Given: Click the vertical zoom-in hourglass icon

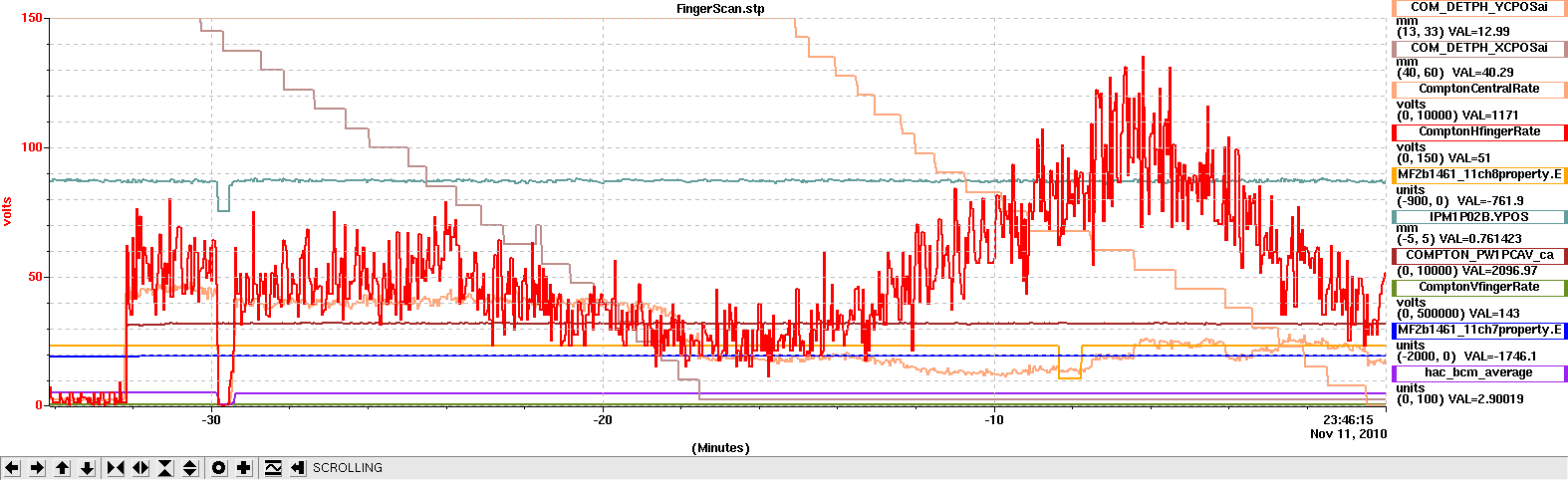Looking at the screenshot, I should (x=165, y=468).
